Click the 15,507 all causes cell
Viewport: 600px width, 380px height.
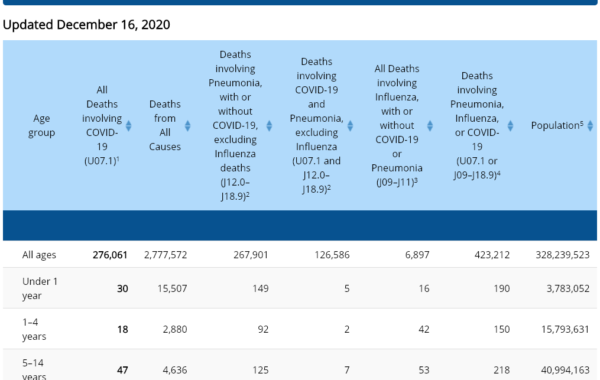point(173,289)
